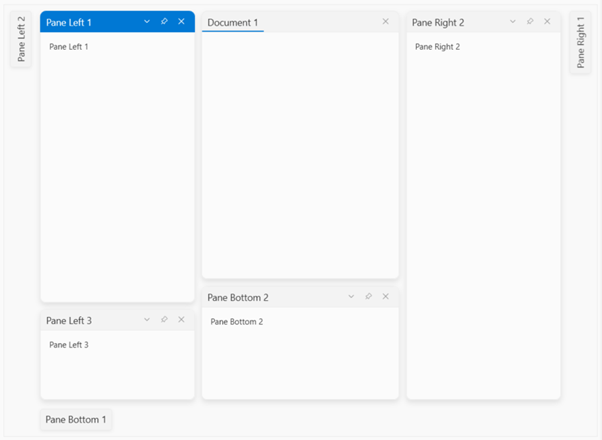Pin the Pane Bottom 2 panel
Image resolution: width=602 pixels, height=440 pixels.
click(369, 296)
